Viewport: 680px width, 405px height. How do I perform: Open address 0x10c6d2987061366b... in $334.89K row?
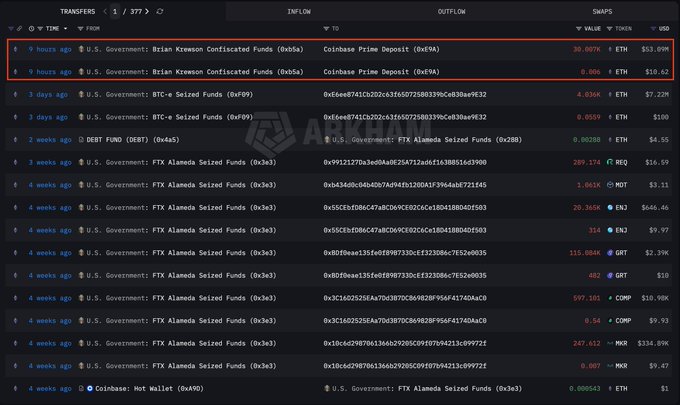[x=405, y=343]
